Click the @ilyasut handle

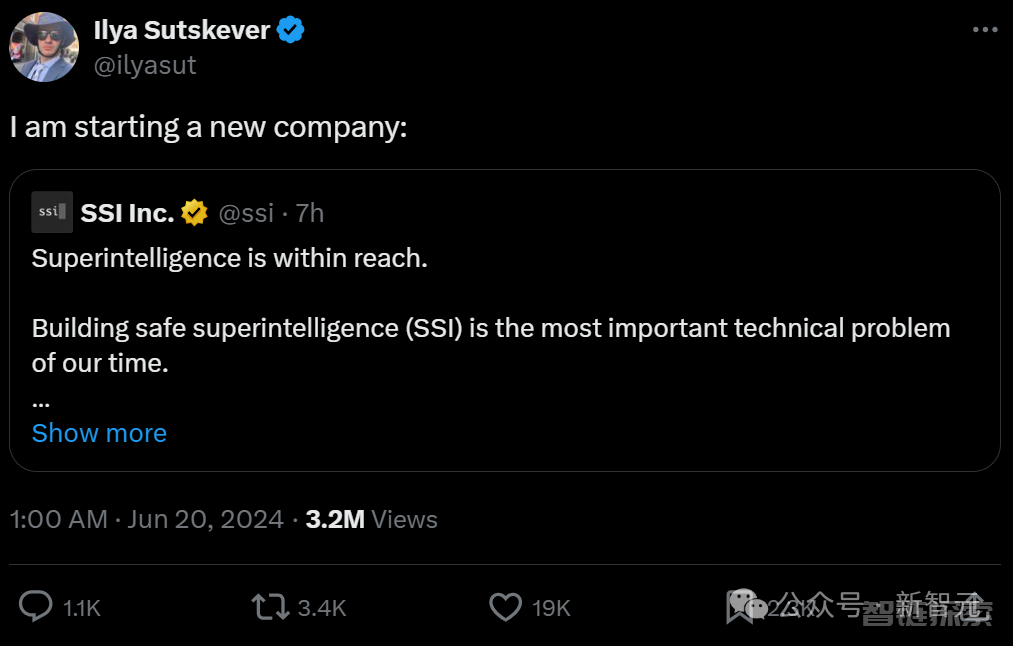tap(145, 65)
